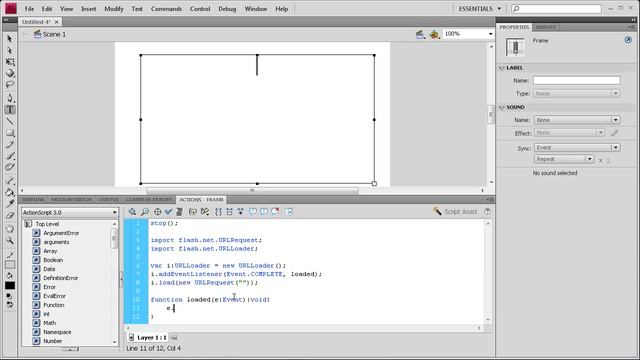Switch to the LIBRARY tab
640x360 pixels.
pos(546,27)
